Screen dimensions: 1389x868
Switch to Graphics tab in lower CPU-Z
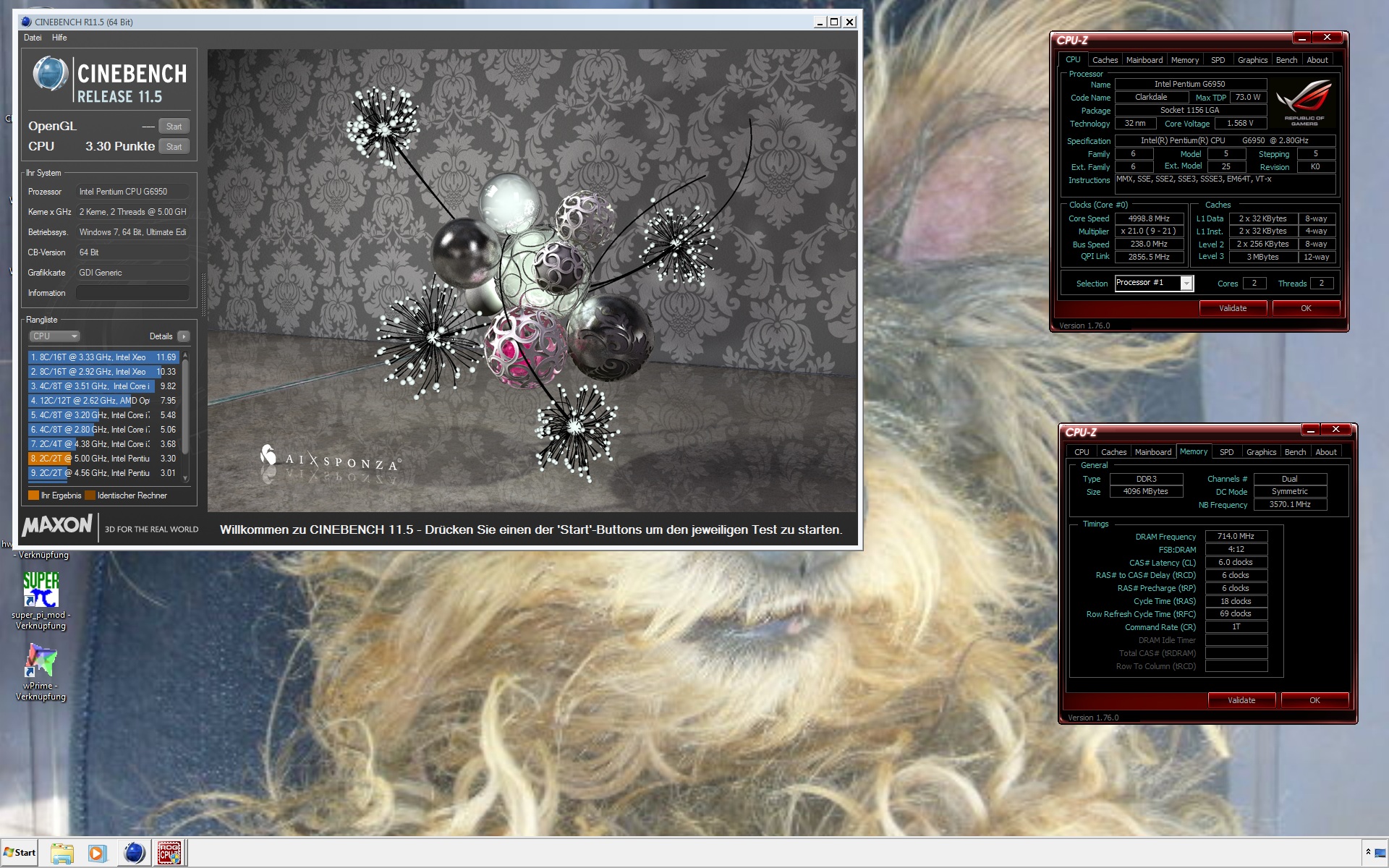coord(1261,452)
